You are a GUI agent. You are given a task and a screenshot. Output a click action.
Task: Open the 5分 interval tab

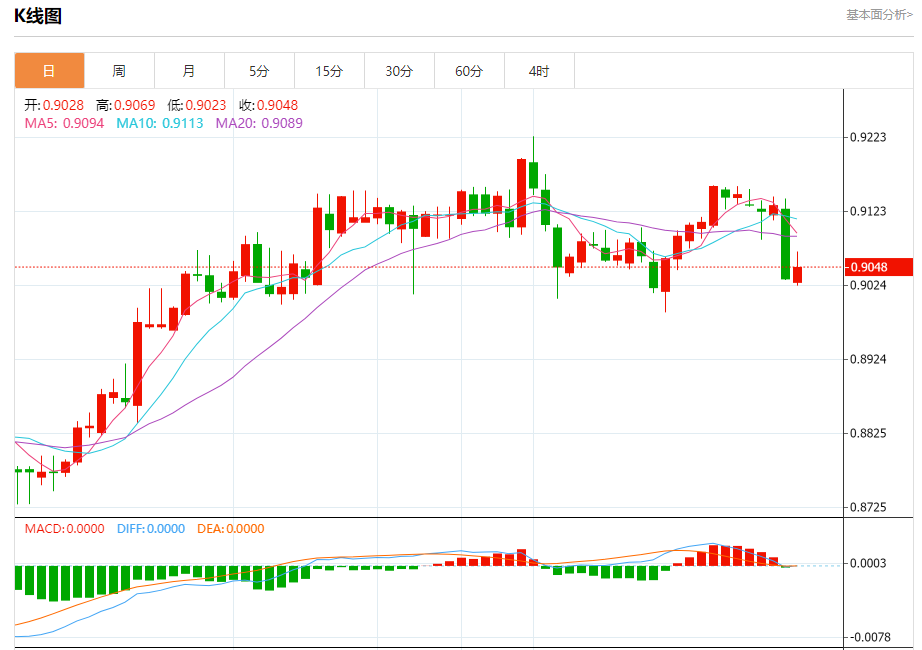[259, 71]
